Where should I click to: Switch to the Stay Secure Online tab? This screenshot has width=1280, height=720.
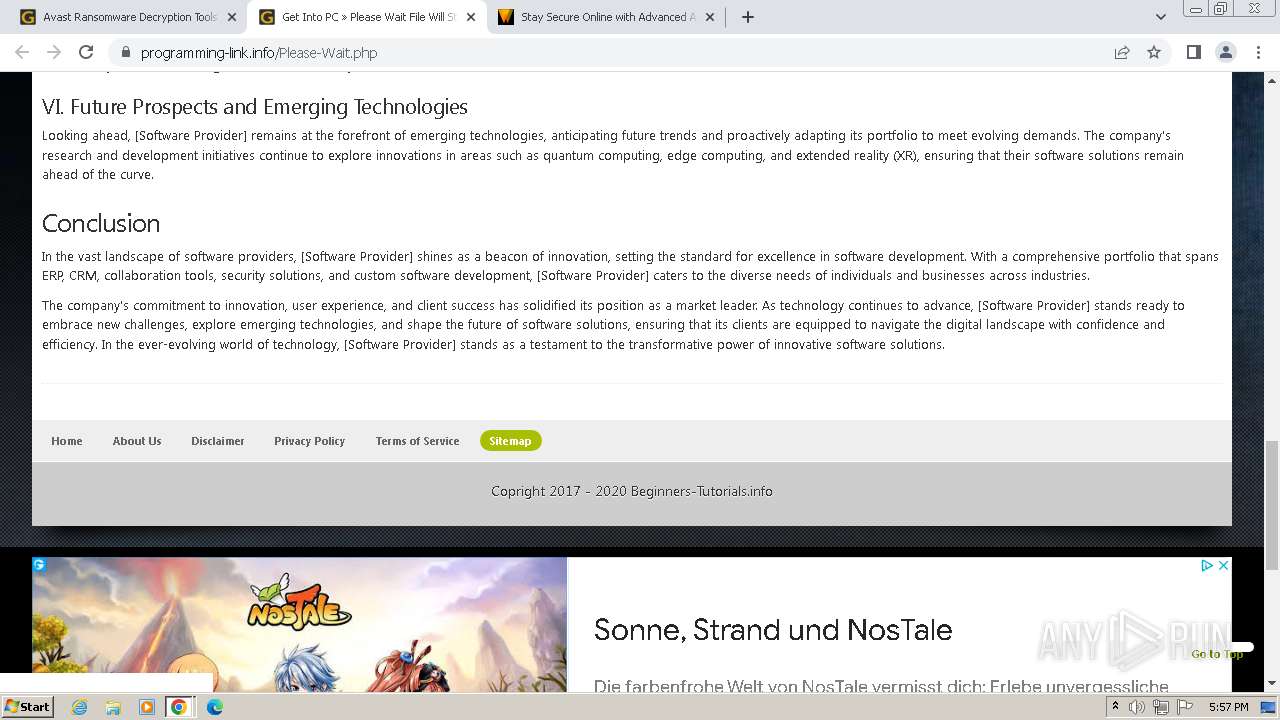(x=605, y=17)
